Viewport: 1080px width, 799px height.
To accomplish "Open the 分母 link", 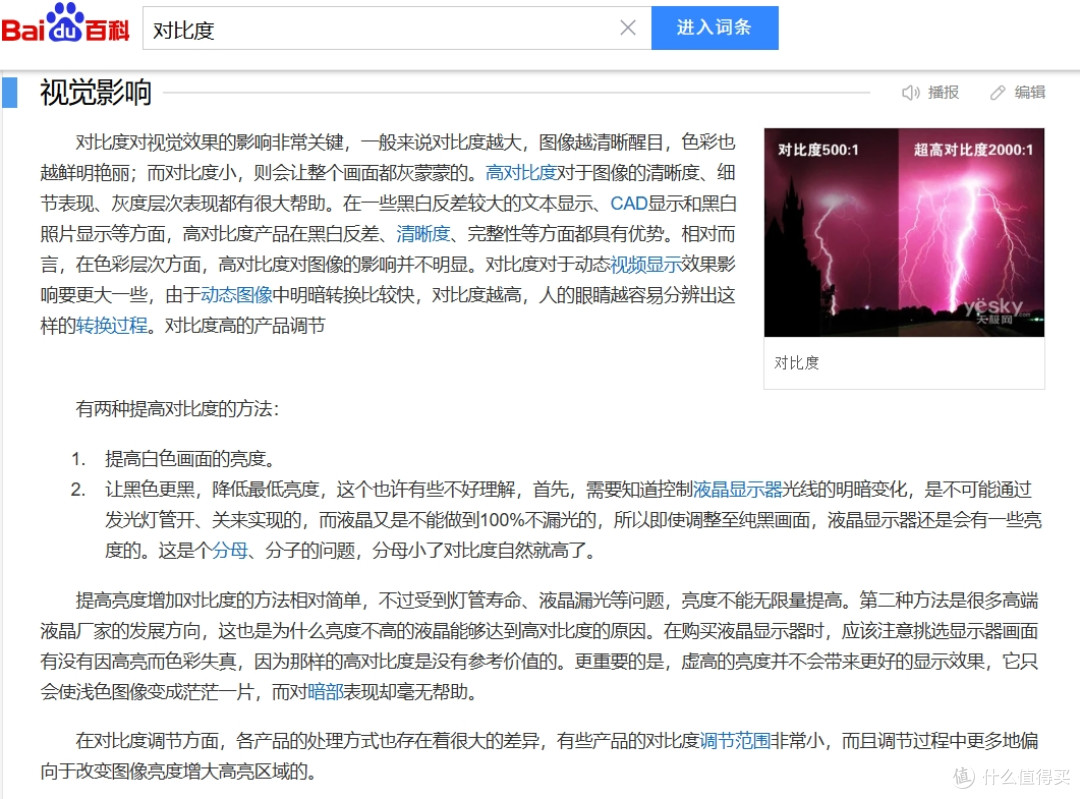I will click(229, 550).
